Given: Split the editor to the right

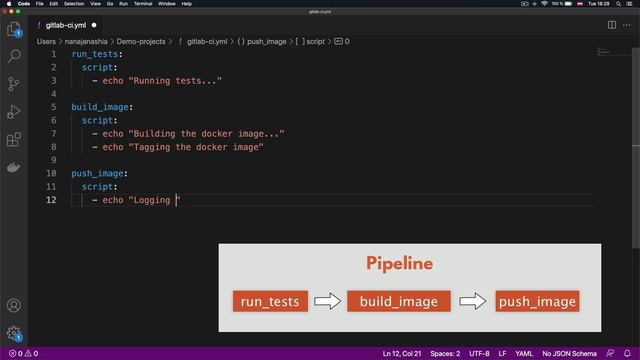Looking at the screenshot, I should point(611,25).
